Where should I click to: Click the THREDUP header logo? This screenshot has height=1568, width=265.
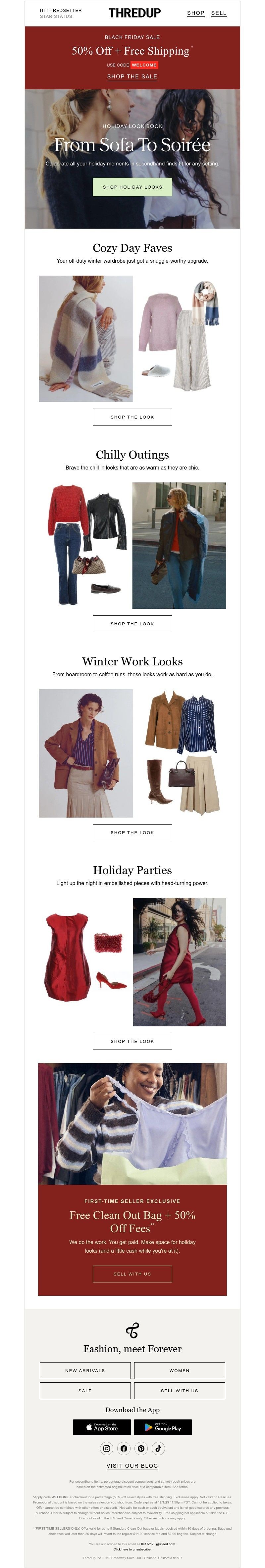[134, 13]
